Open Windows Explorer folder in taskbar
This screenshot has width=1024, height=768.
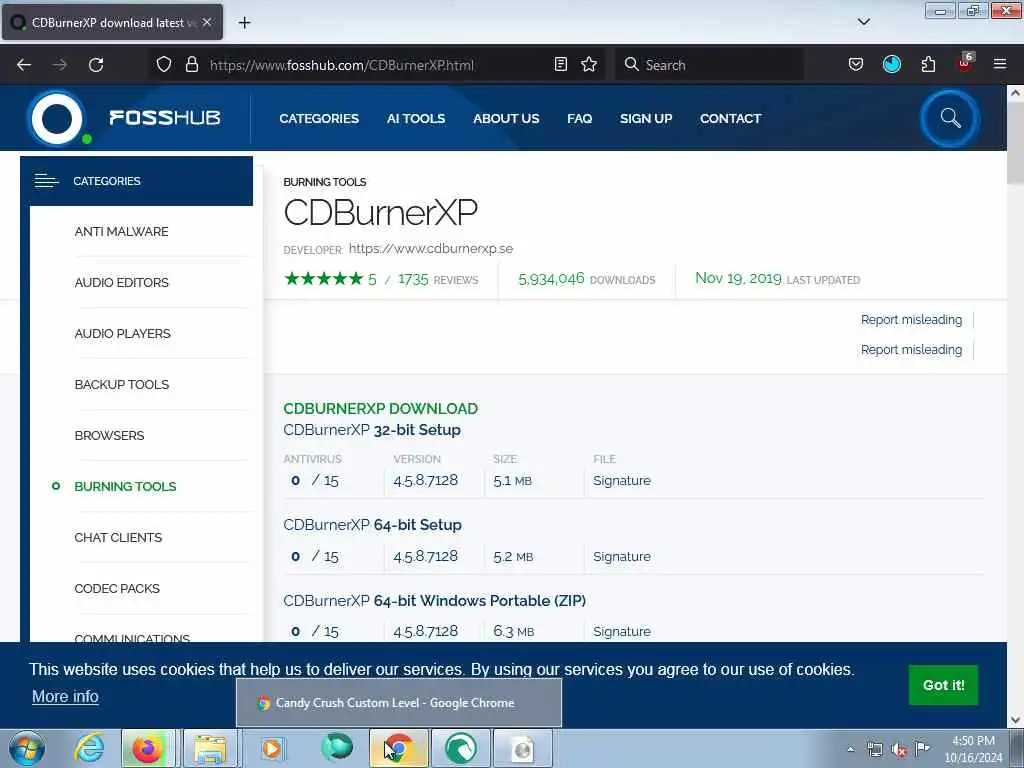click(209, 748)
